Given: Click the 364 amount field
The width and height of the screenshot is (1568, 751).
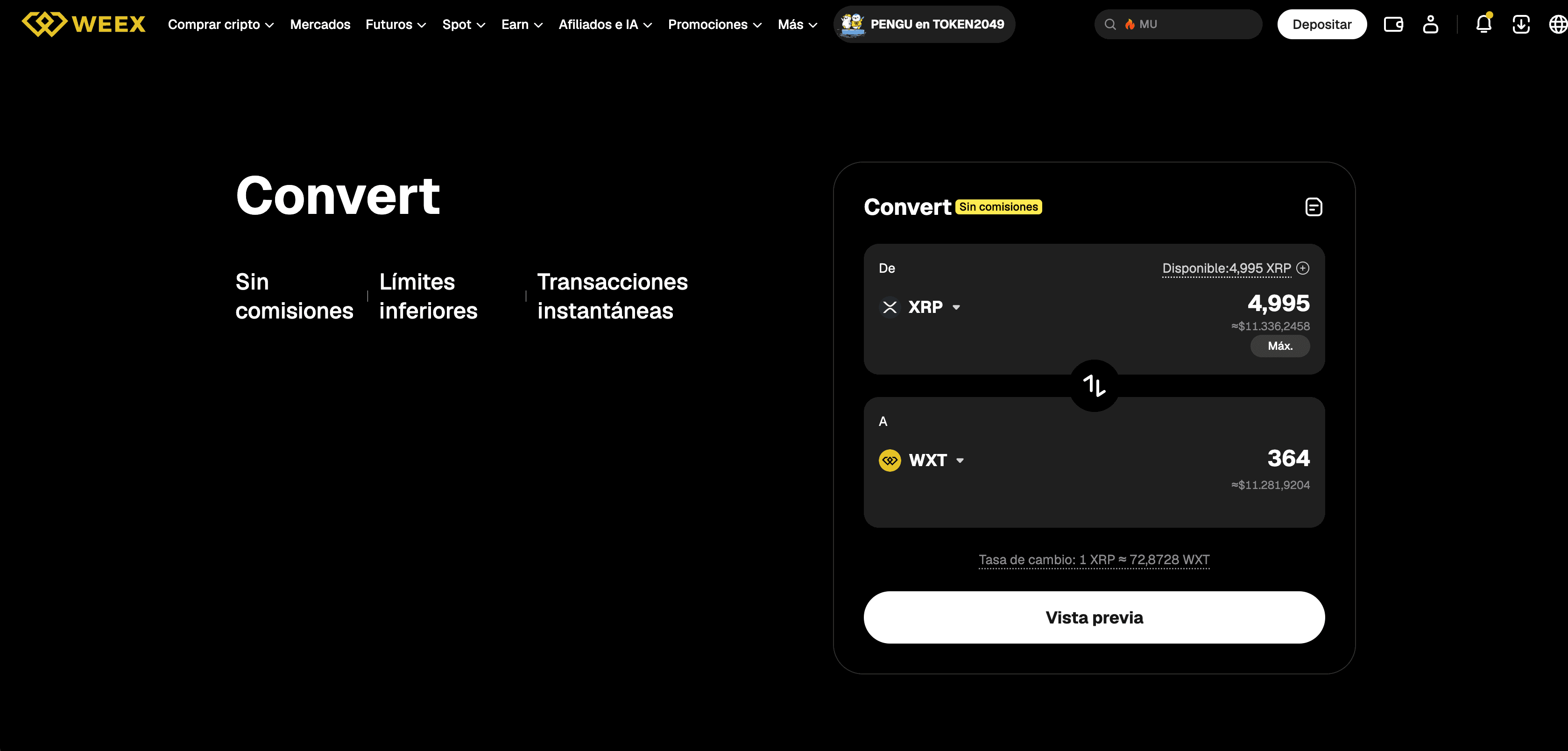Looking at the screenshot, I should tap(1288, 458).
